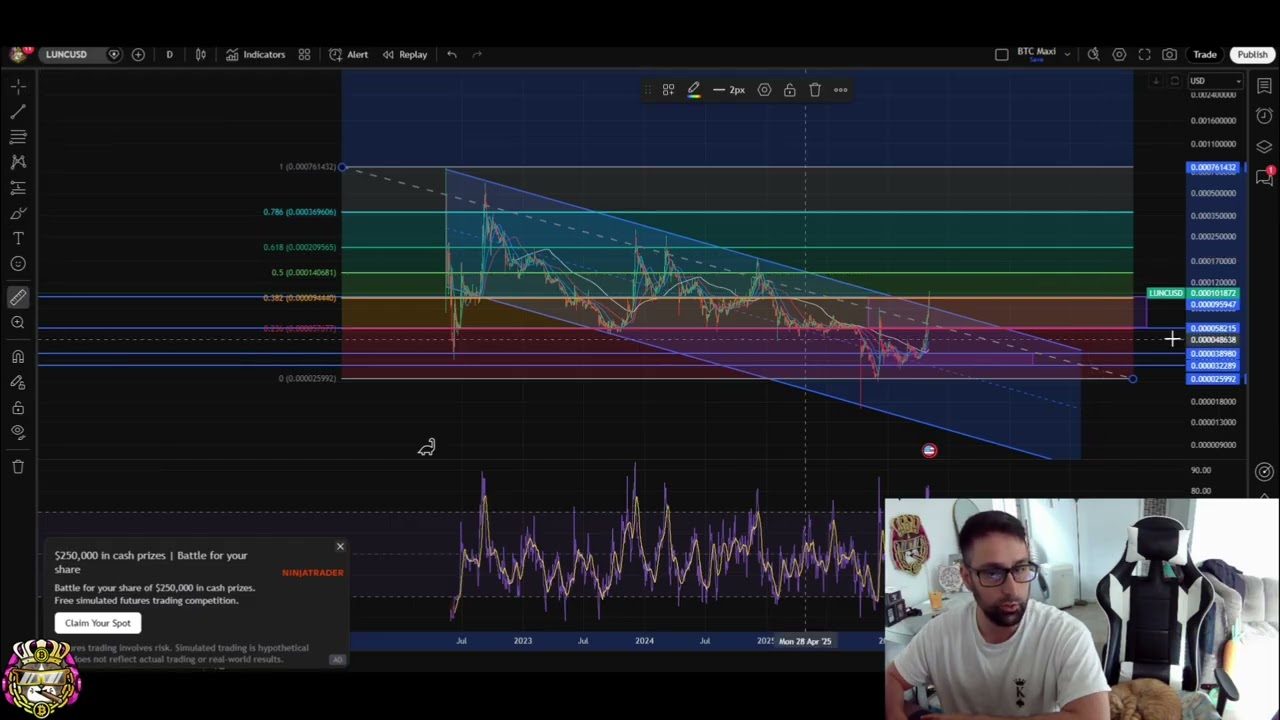The image size is (1280, 720).
Task: Expand the BTC Maxi layout dropdown arrow
Action: pyautogui.click(x=1067, y=54)
